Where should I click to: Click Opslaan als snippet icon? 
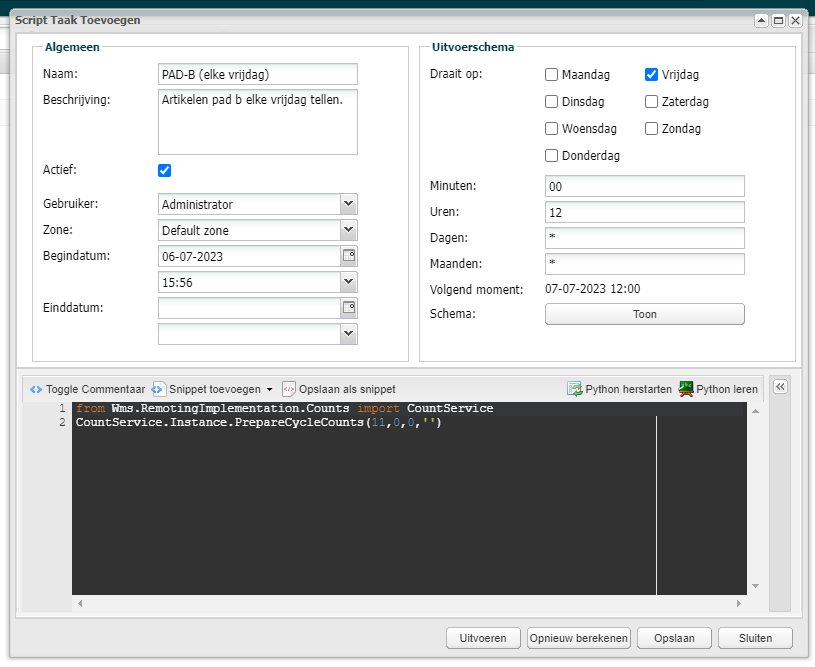(x=289, y=389)
